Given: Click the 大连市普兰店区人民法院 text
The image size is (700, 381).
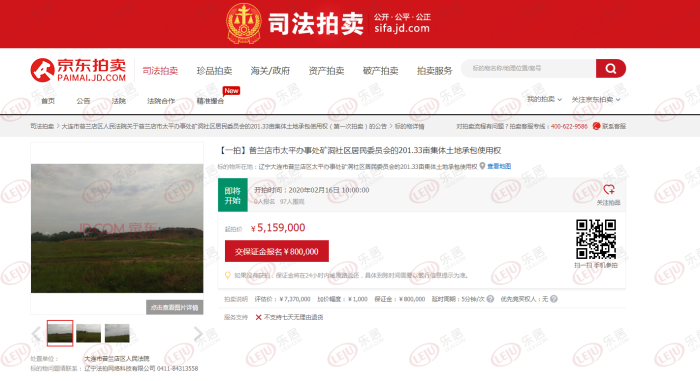Looking at the screenshot, I should click(x=117, y=359).
